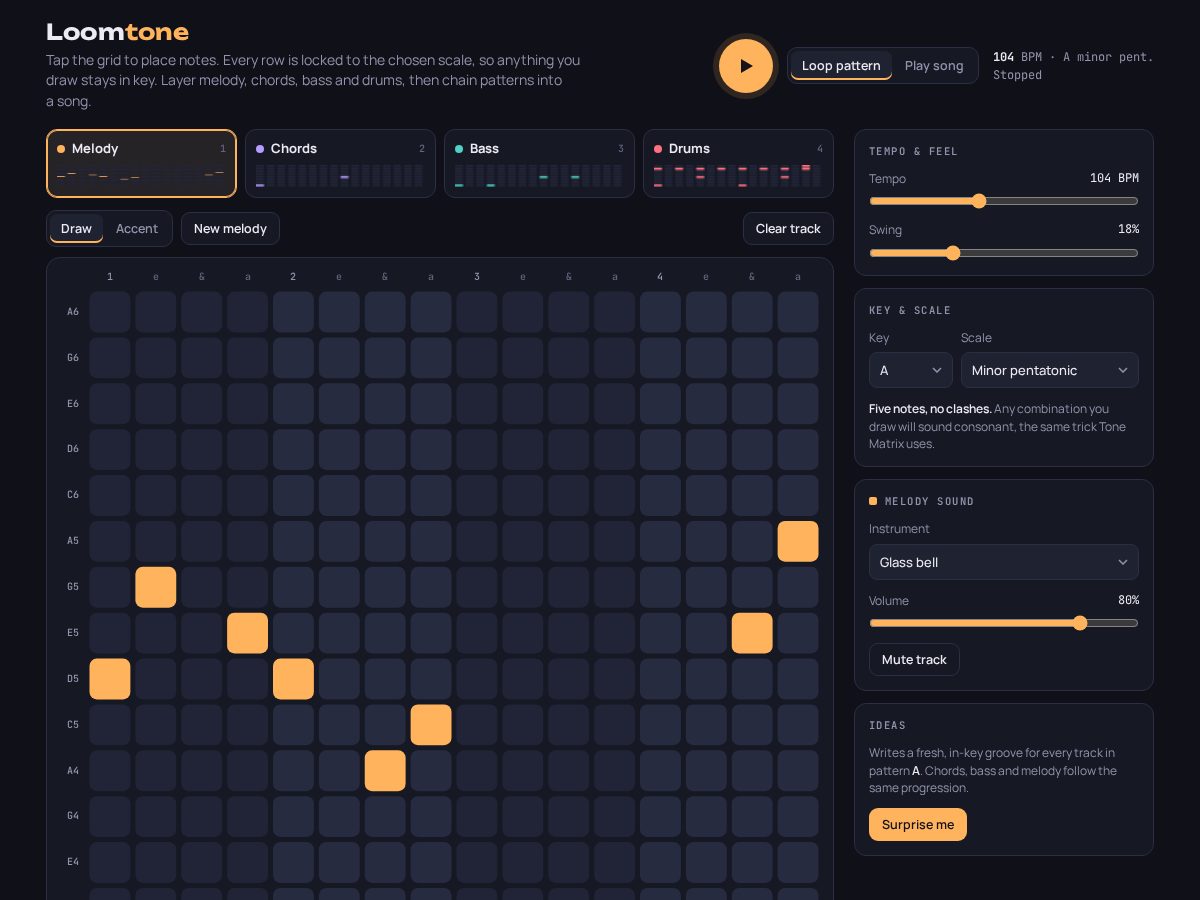Viewport: 1200px width, 900px height.
Task: Click the 'A5' row label
Action: pos(73,541)
